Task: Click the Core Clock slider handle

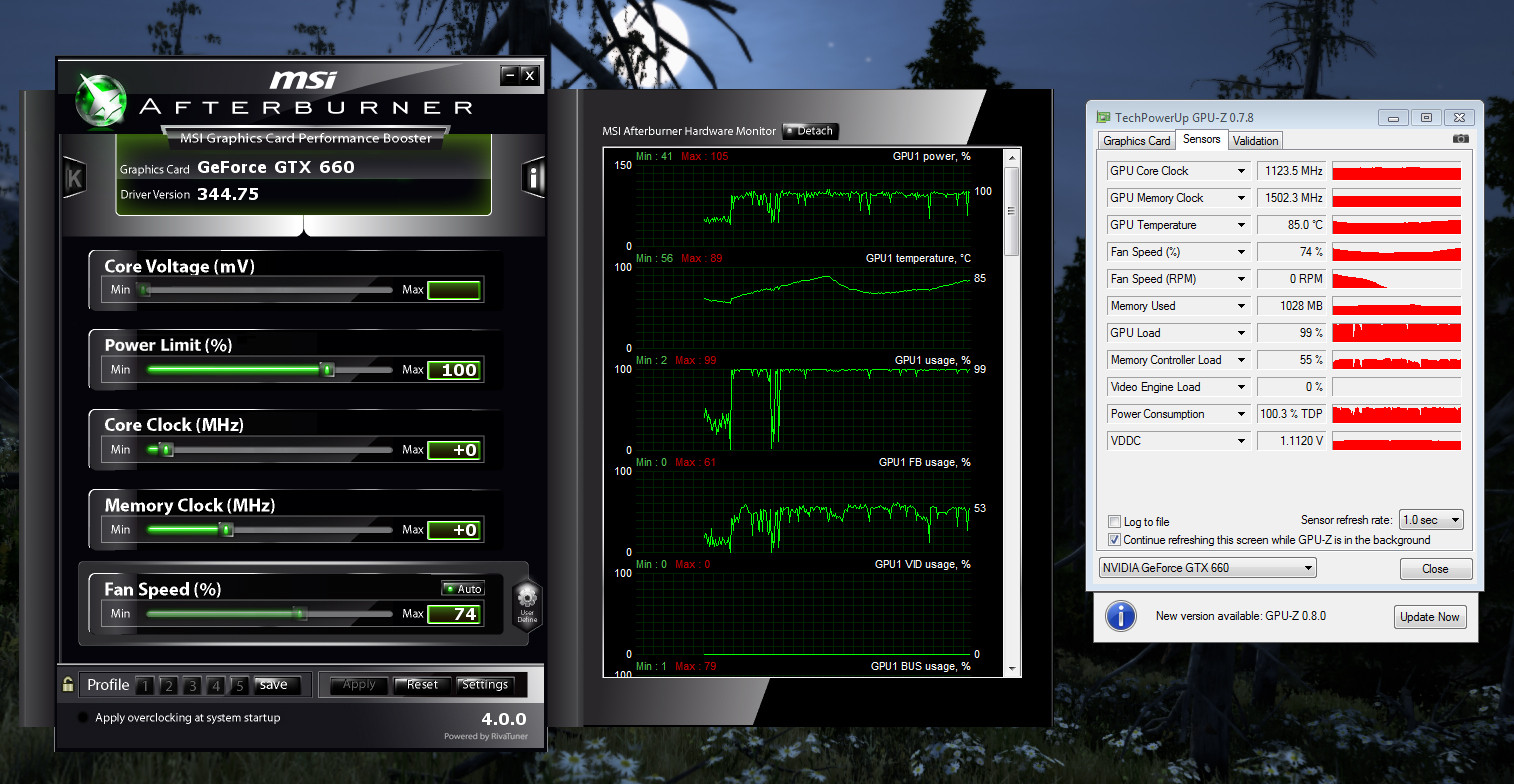Action: click(x=167, y=450)
